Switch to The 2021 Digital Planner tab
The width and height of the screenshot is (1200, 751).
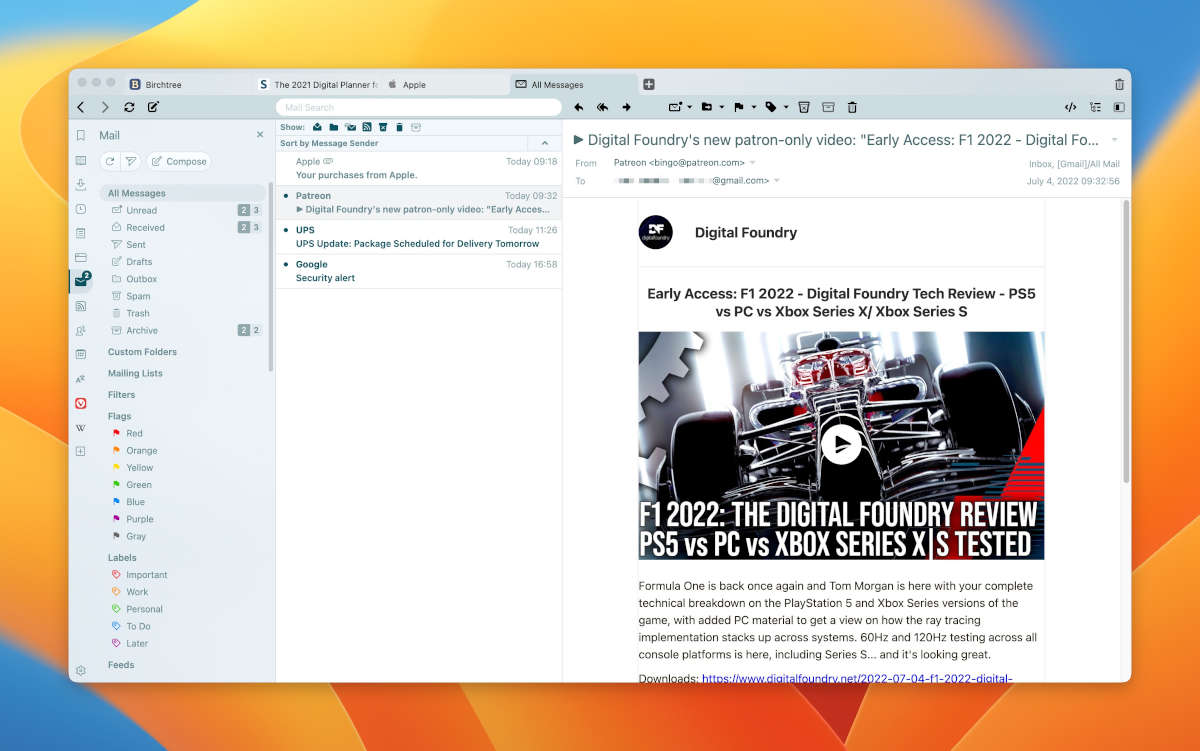318,85
